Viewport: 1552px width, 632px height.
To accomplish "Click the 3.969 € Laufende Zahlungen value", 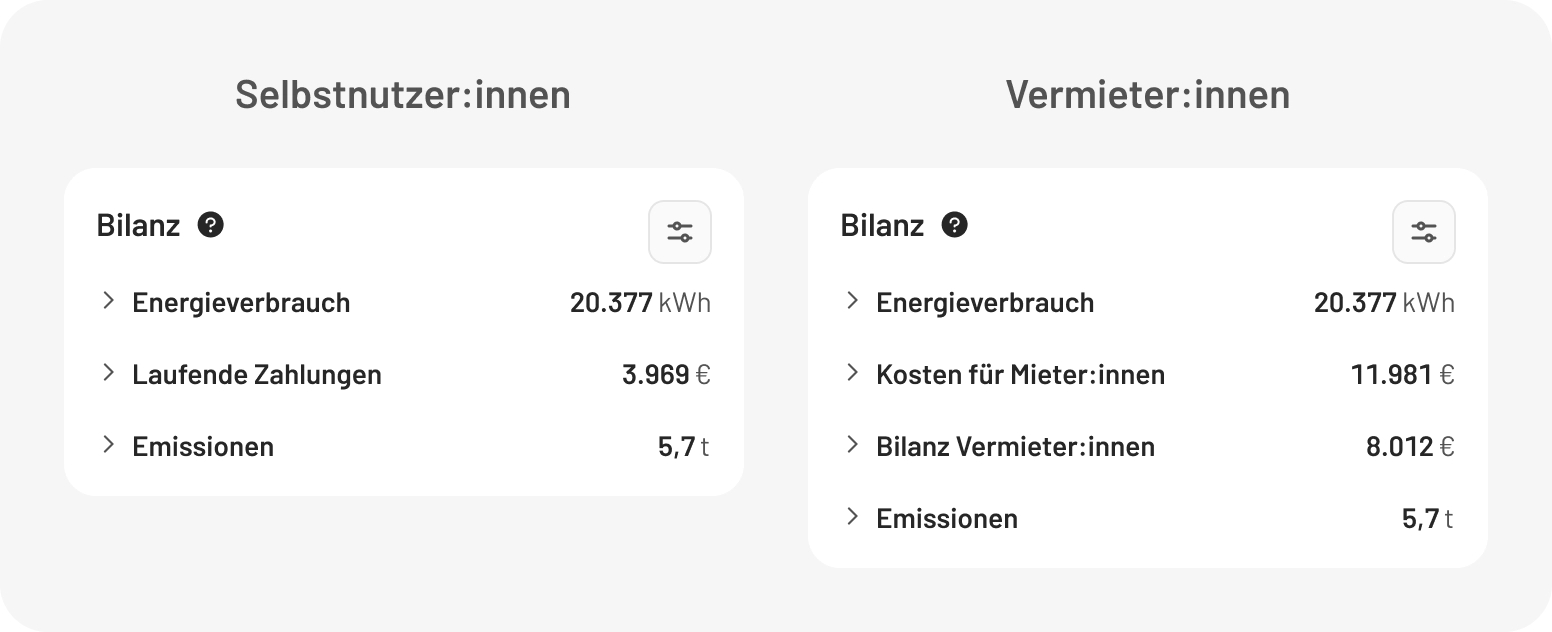I will point(666,375).
